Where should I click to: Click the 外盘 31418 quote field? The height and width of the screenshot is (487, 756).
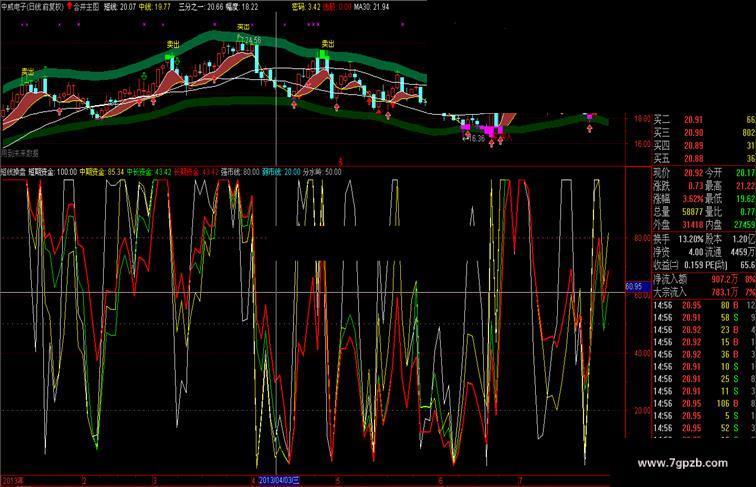678,225
